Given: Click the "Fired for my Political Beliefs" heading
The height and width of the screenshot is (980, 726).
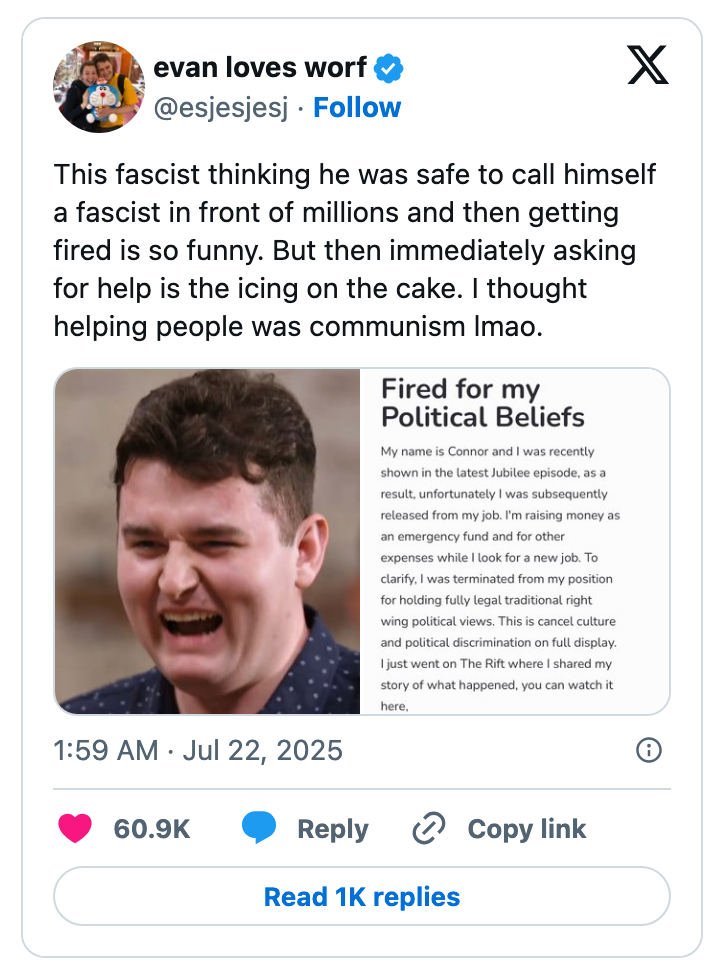Looking at the screenshot, I should point(482,403).
